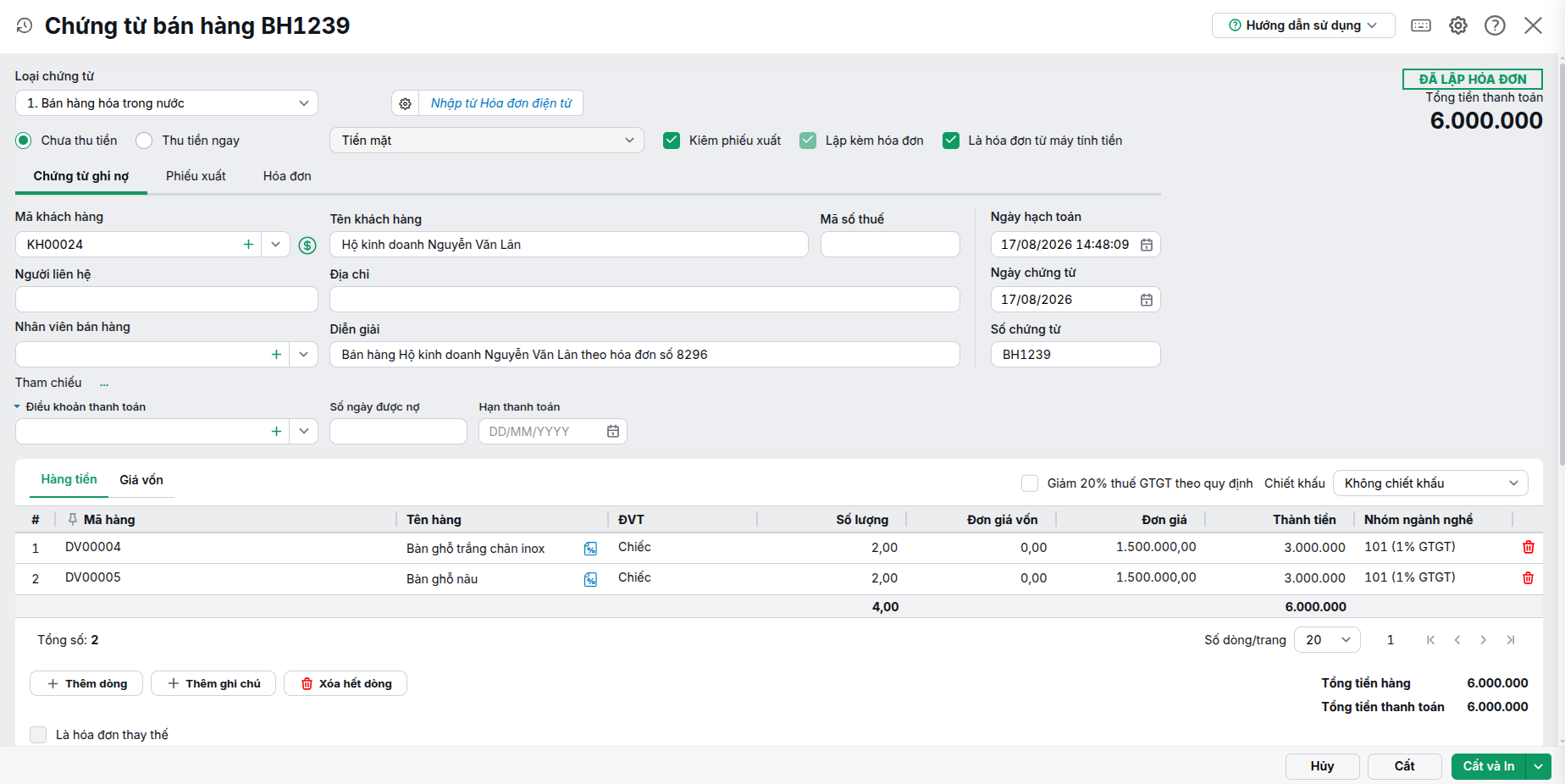1565x784 pixels.
Task: Switch to Phiếu xuất tab
Action: pos(196,176)
